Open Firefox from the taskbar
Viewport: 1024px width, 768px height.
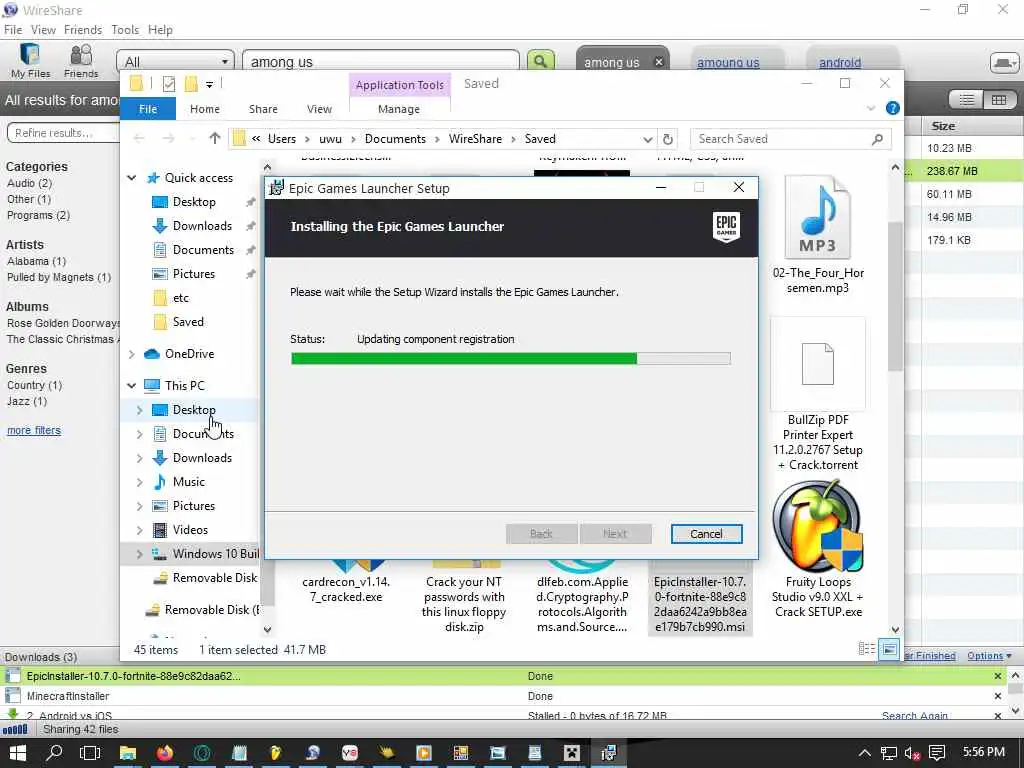coord(165,753)
